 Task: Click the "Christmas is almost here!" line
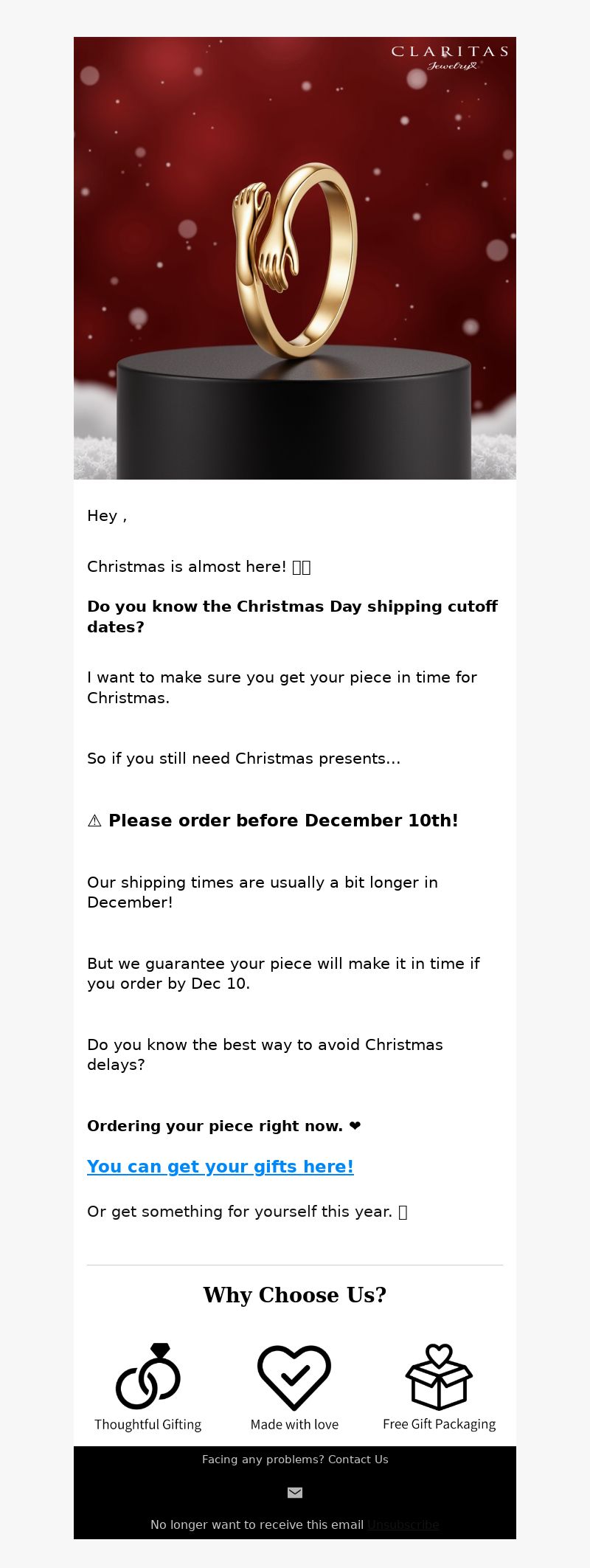click(x=199, y=567)
